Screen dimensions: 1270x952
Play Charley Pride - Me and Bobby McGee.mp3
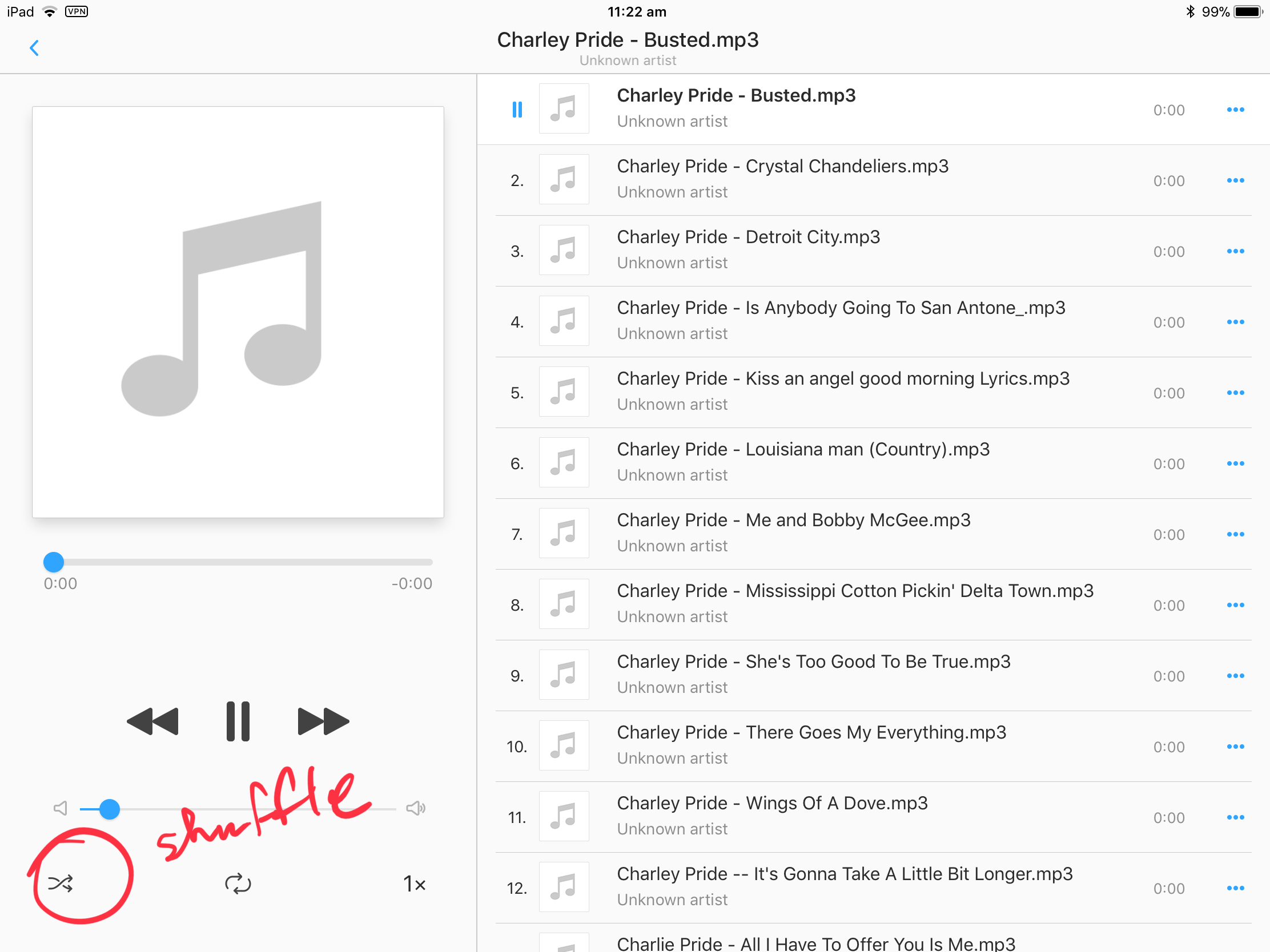[873, 534]
